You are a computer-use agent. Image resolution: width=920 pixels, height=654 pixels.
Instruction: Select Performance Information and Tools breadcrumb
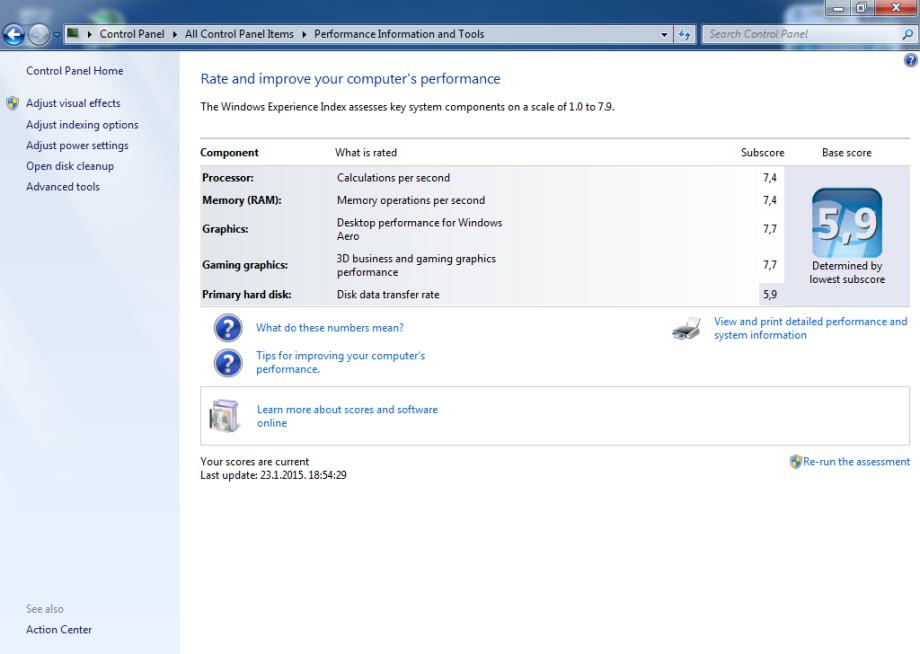(399, 34)
